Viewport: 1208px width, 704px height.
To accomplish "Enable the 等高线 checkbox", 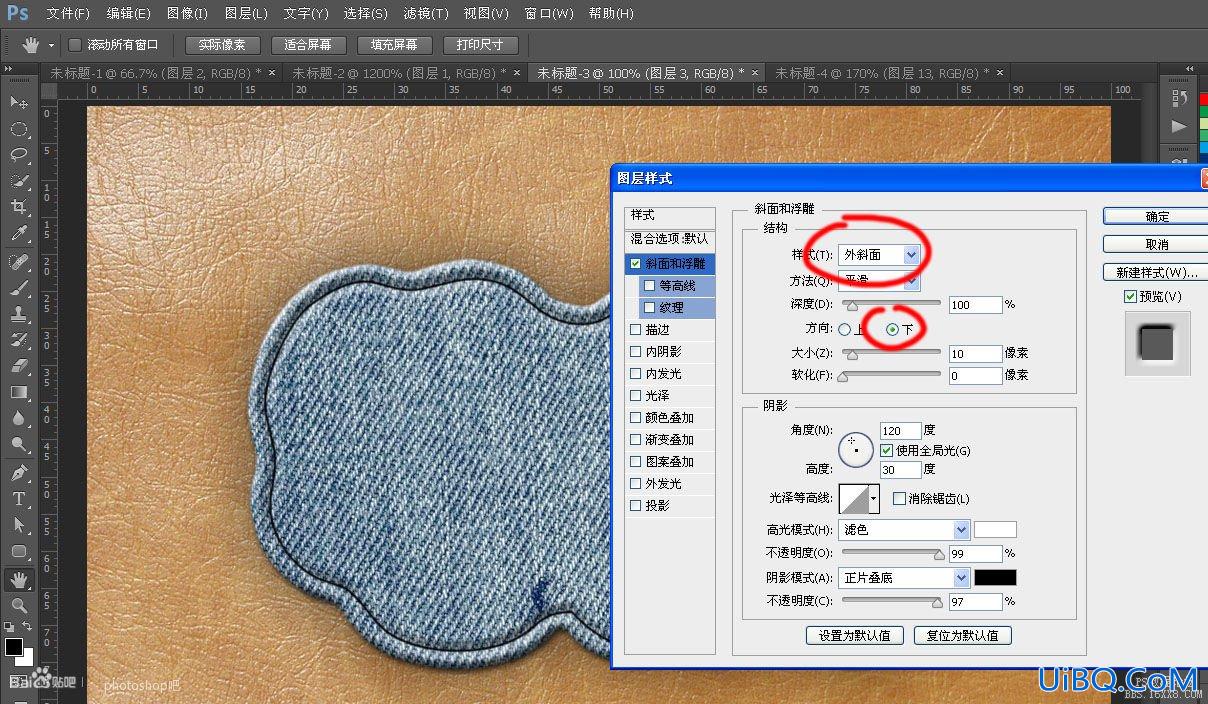I will point(650,286).
